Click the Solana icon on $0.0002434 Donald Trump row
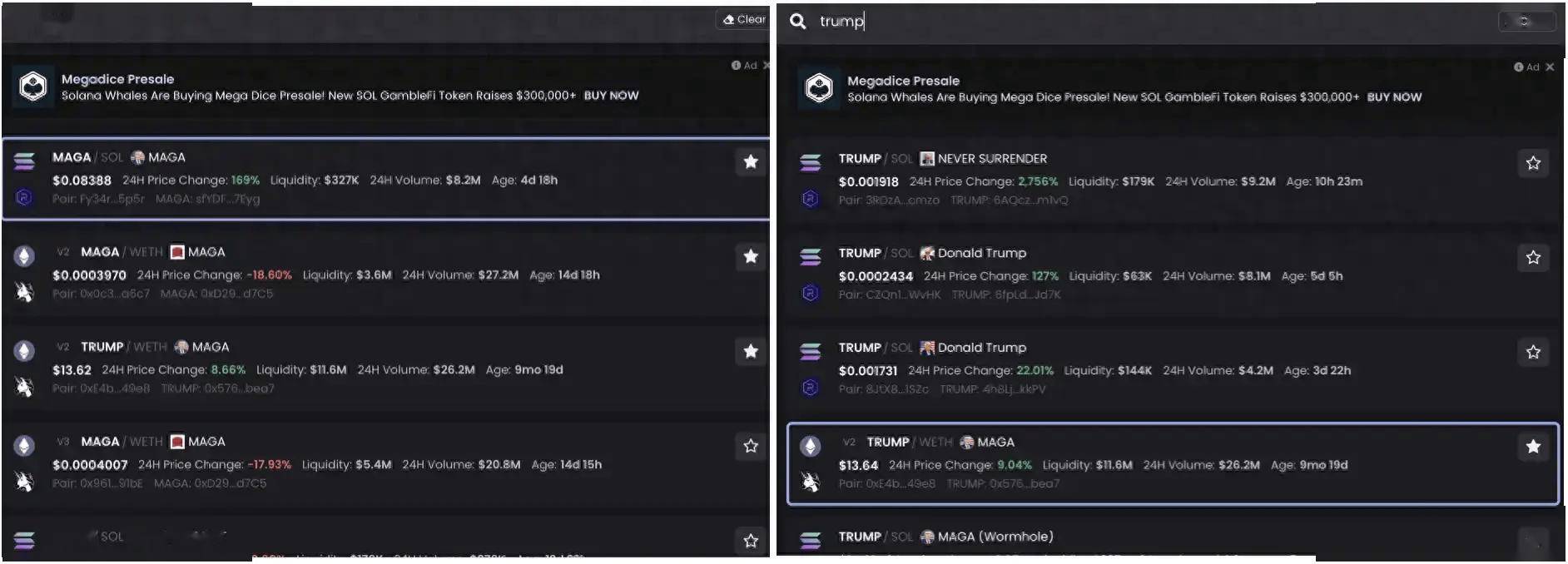The height and width of the screenshot is (564, 1568). point(810,256)
